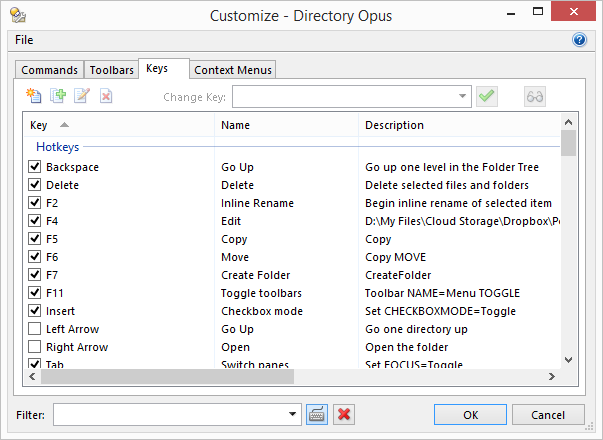Select the 'Toggle toolbars' name cell
The height and width of the screenshot is (440, 603).
(x=261, y=293)
